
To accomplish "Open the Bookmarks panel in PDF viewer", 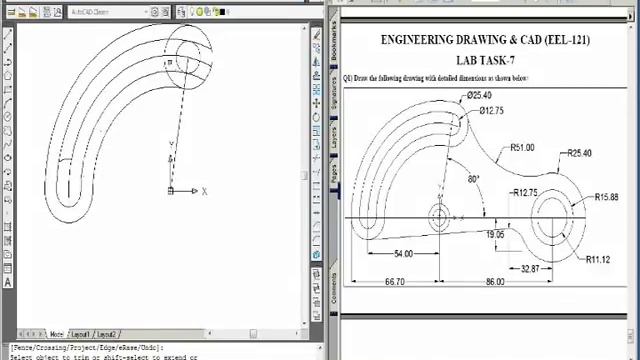I will (334, 41).
